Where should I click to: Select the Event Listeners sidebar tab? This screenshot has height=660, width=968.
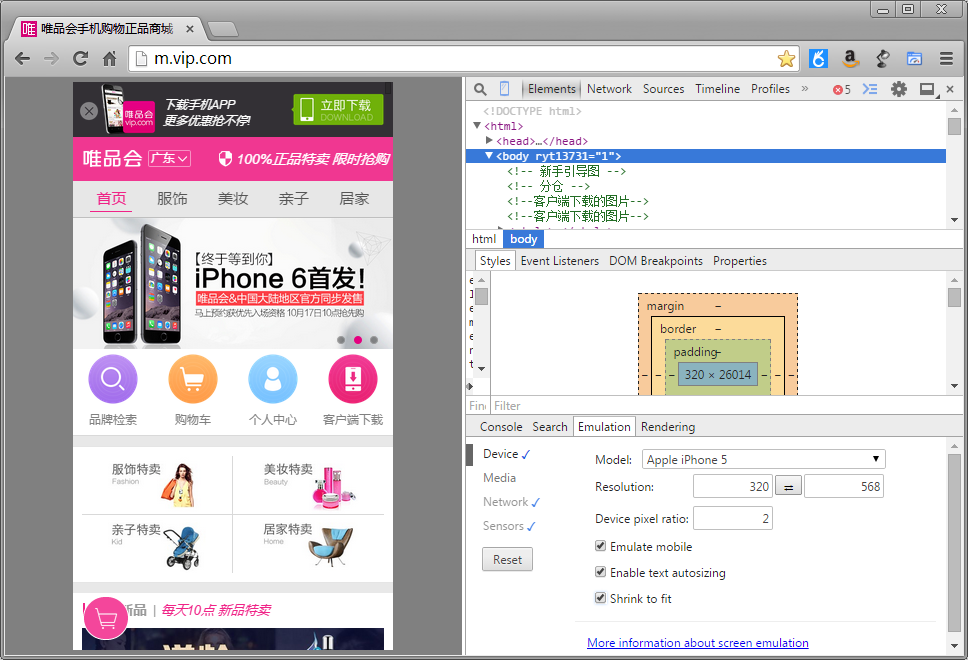tap(560, 261)
